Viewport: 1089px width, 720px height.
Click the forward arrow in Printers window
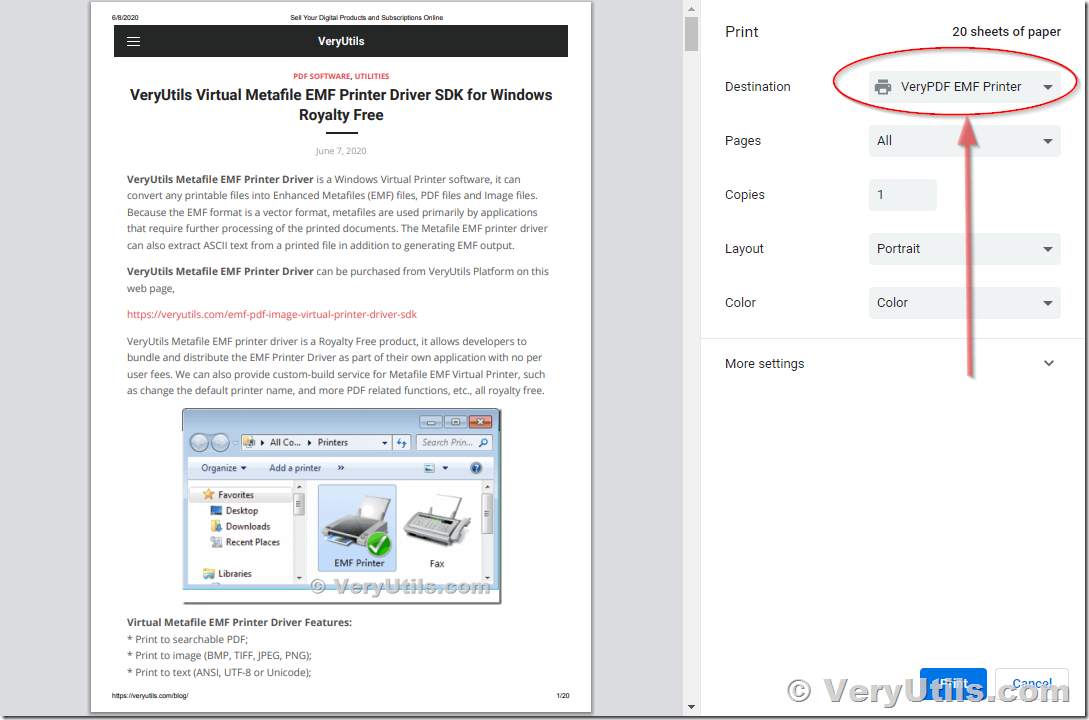click(220, 442)
